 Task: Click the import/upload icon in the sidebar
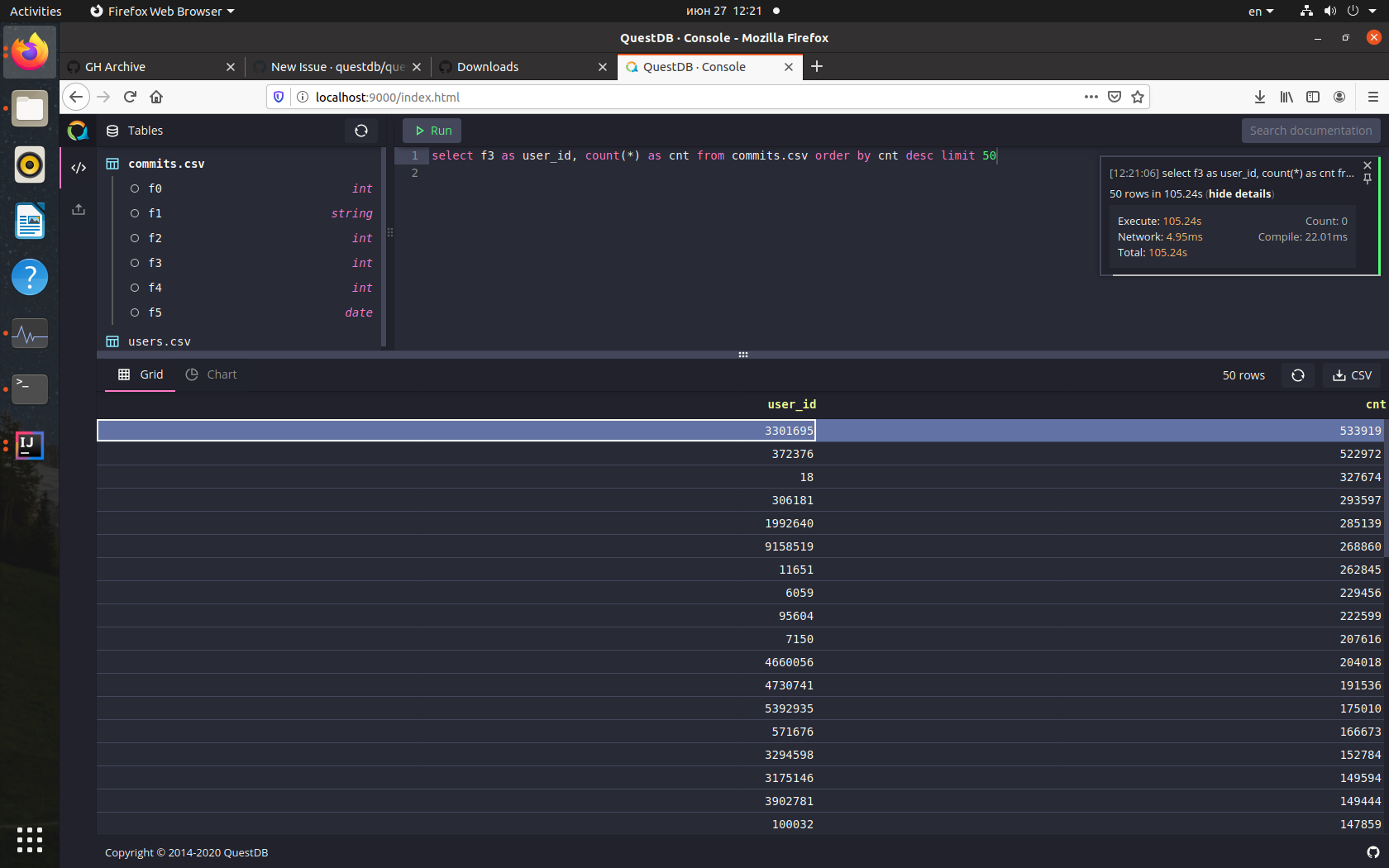(78, 209)
